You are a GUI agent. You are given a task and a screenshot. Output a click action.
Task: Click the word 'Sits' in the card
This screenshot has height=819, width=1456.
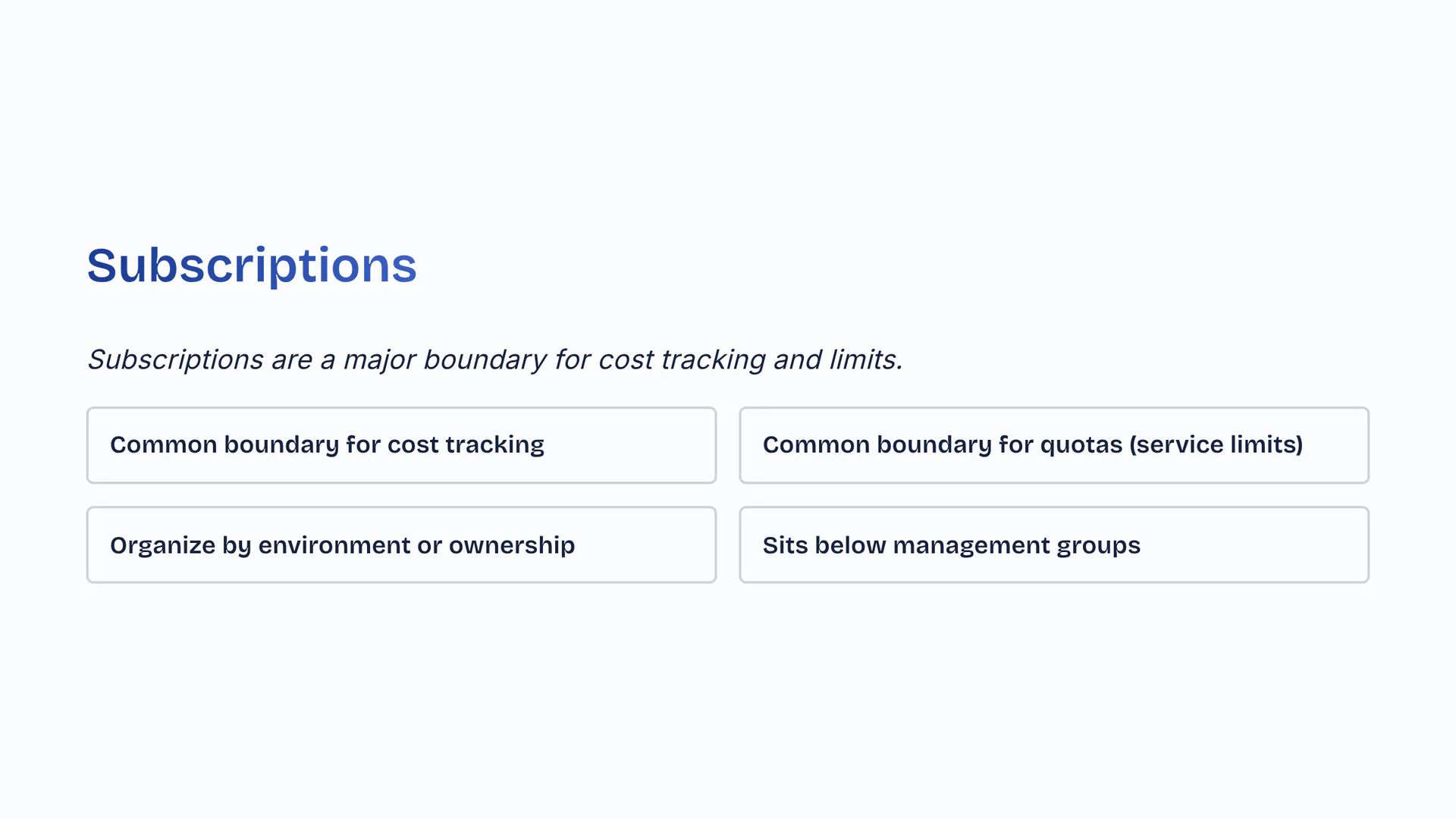[785, 545]
